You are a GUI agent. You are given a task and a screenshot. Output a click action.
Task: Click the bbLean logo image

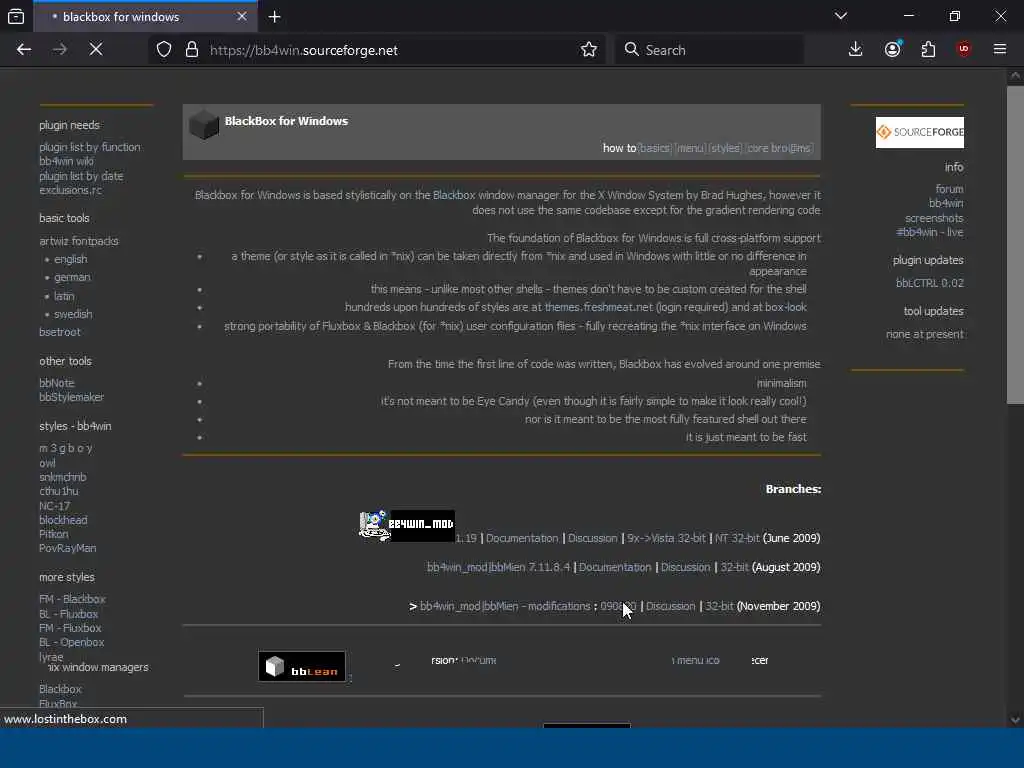[x=302, y=667]
